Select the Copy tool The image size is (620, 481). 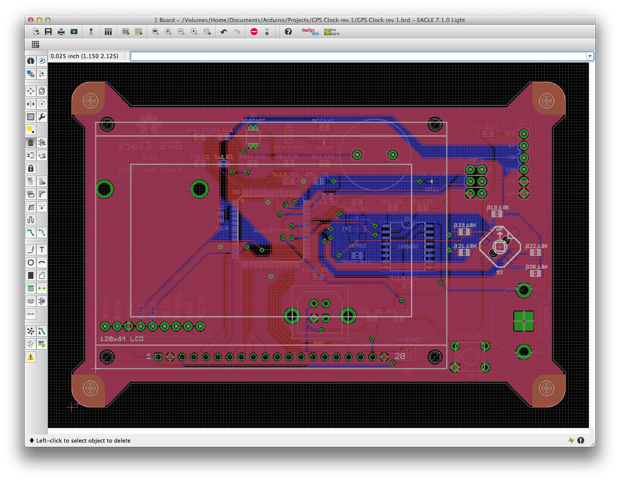coord(42,91)
